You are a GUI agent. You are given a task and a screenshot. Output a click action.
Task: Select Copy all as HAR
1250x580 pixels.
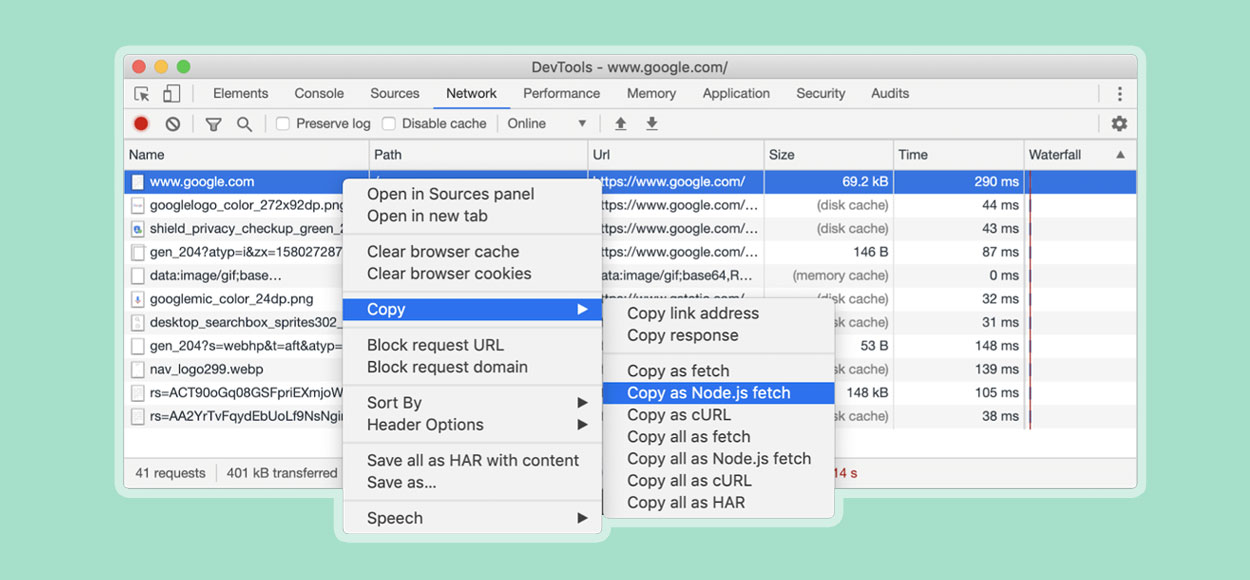click(686, 503)
